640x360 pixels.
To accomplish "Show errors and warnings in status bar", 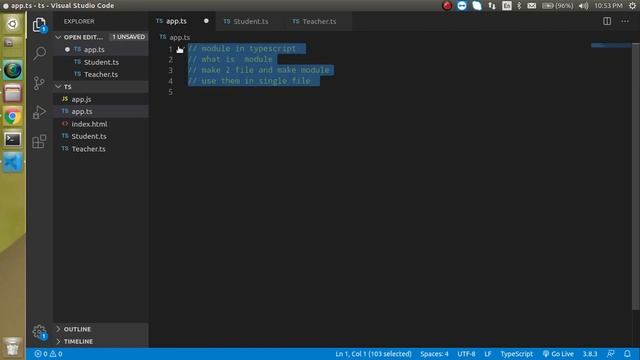I will point(48,354).
